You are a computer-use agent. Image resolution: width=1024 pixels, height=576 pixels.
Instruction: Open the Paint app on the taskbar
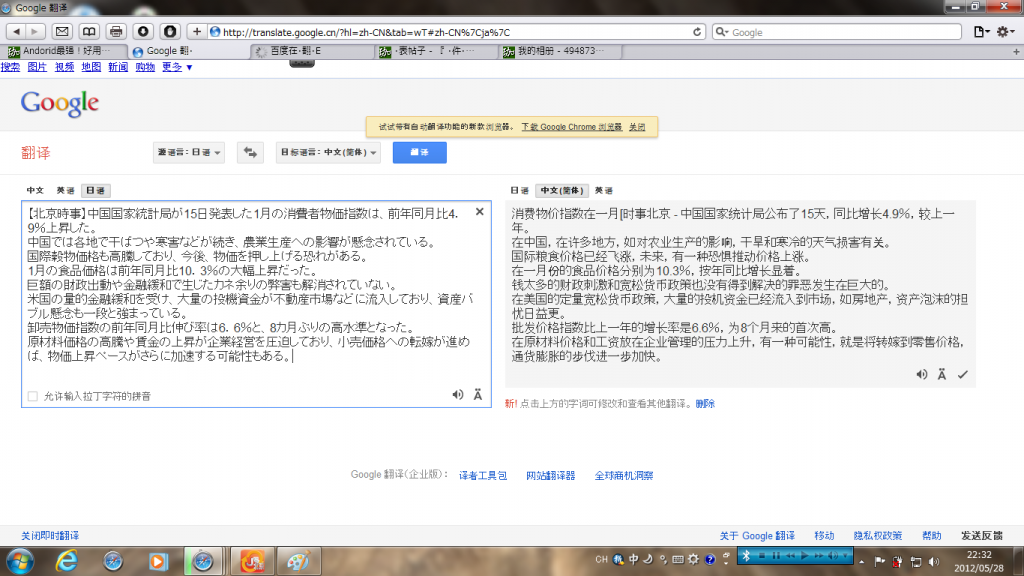coord(298,561)
